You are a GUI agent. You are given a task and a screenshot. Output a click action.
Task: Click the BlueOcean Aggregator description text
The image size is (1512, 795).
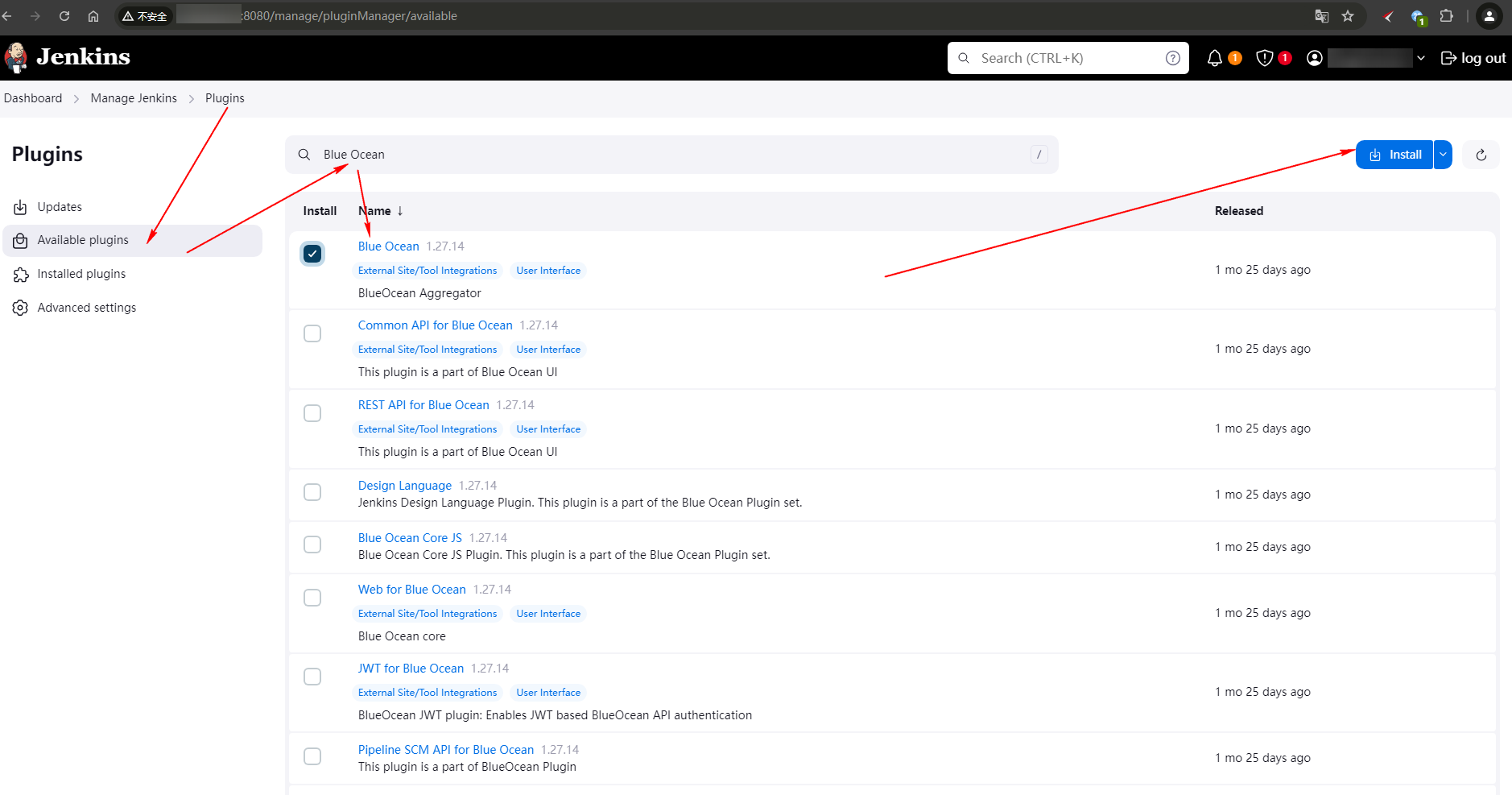pos(419,293)
